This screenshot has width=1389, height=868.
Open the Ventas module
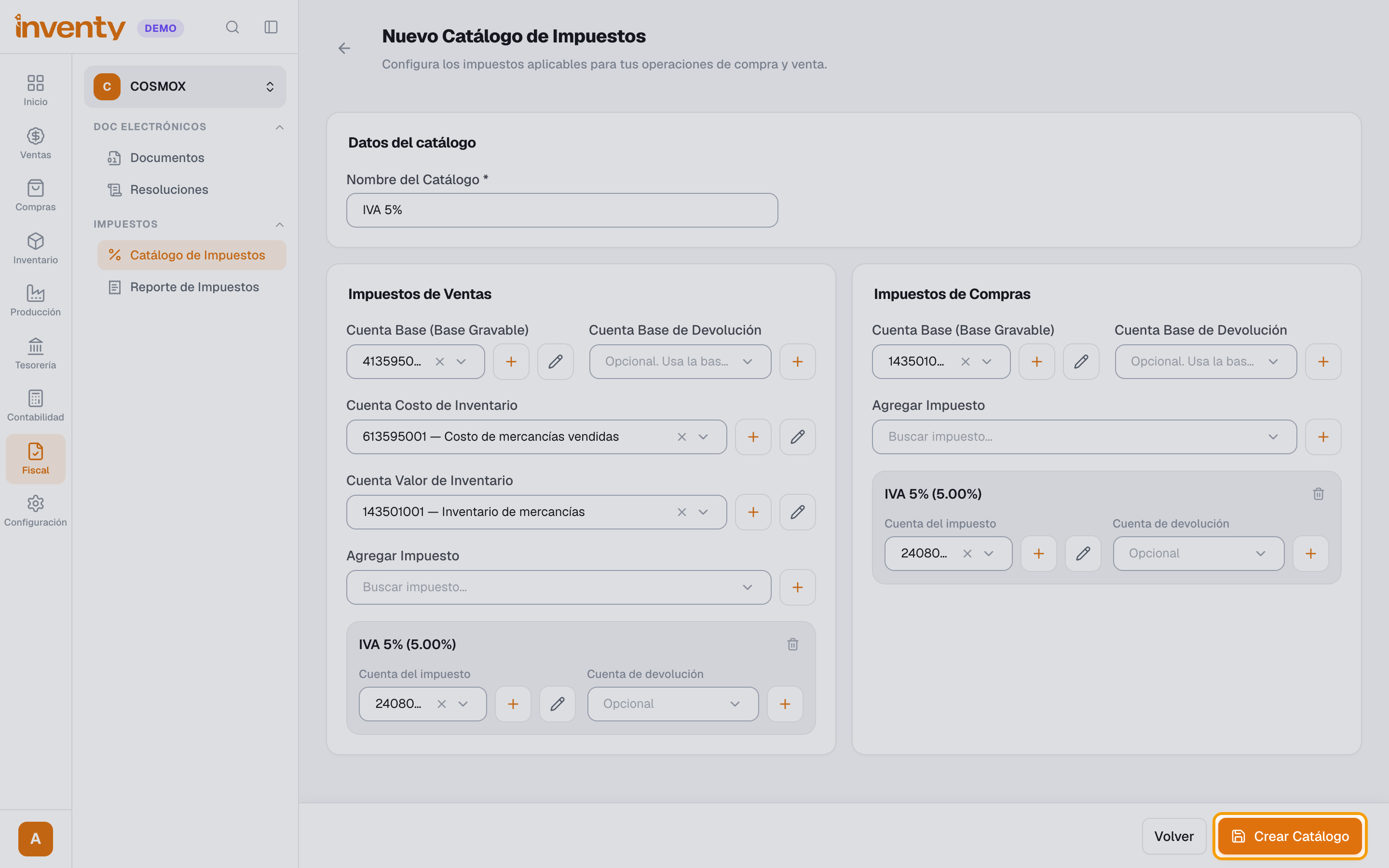(36, 143)
